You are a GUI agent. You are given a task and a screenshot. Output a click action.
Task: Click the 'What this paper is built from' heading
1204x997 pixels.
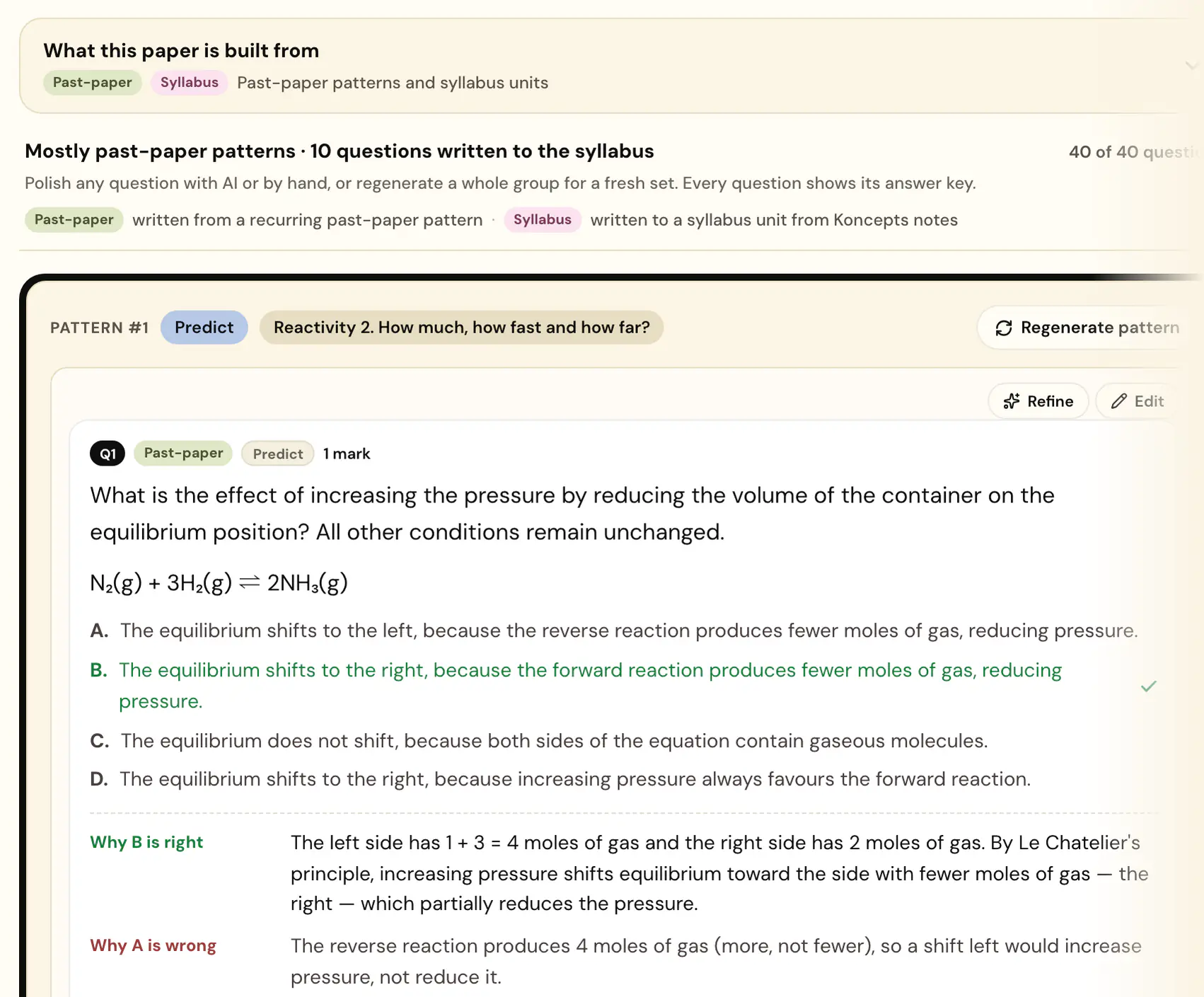pos(181,51)
